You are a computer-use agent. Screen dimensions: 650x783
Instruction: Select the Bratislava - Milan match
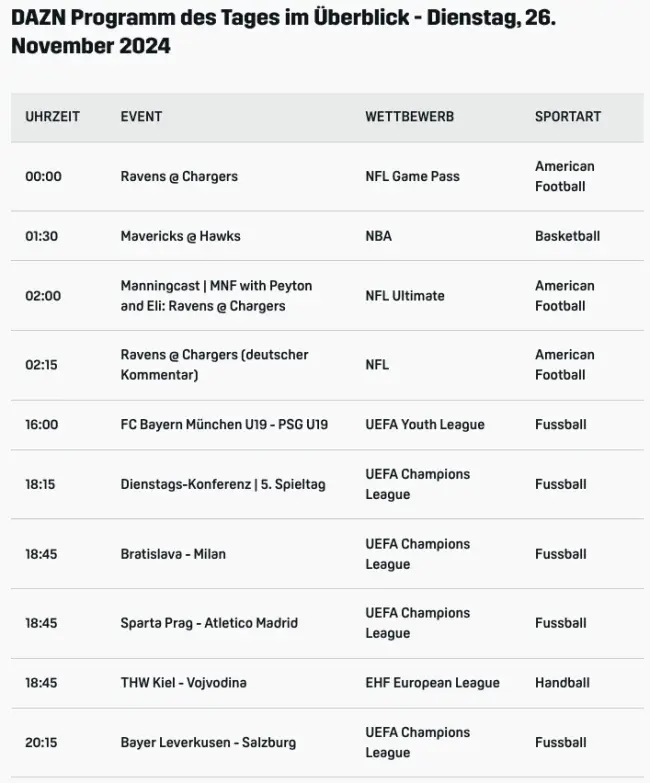tap(173, 554)
